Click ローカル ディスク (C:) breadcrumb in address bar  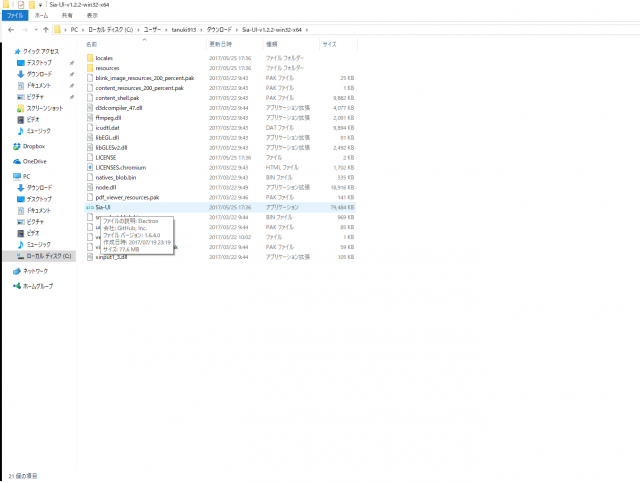pos(111,30)
